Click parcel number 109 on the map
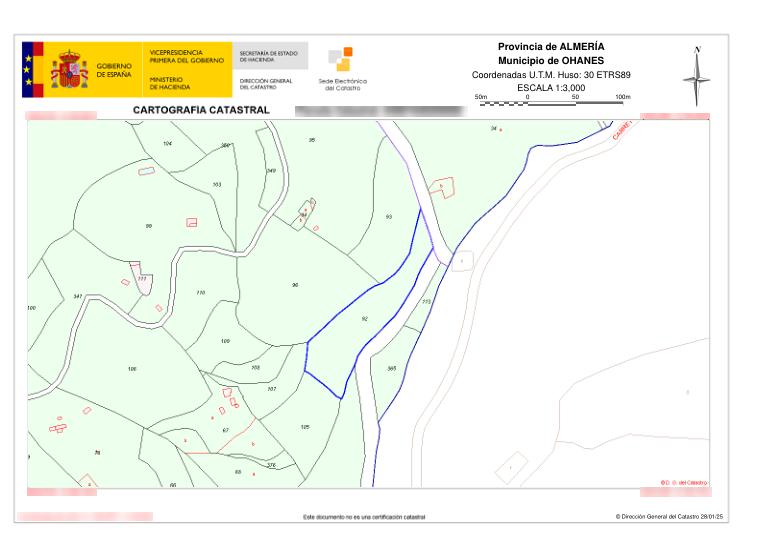Screen dimensions: 766x556 click(x=225, y=341)
